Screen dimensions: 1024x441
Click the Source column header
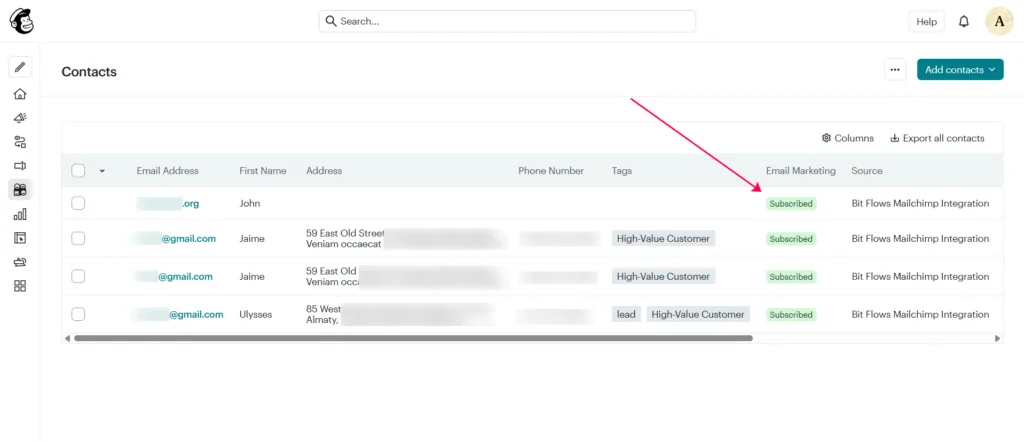point(867,171)
